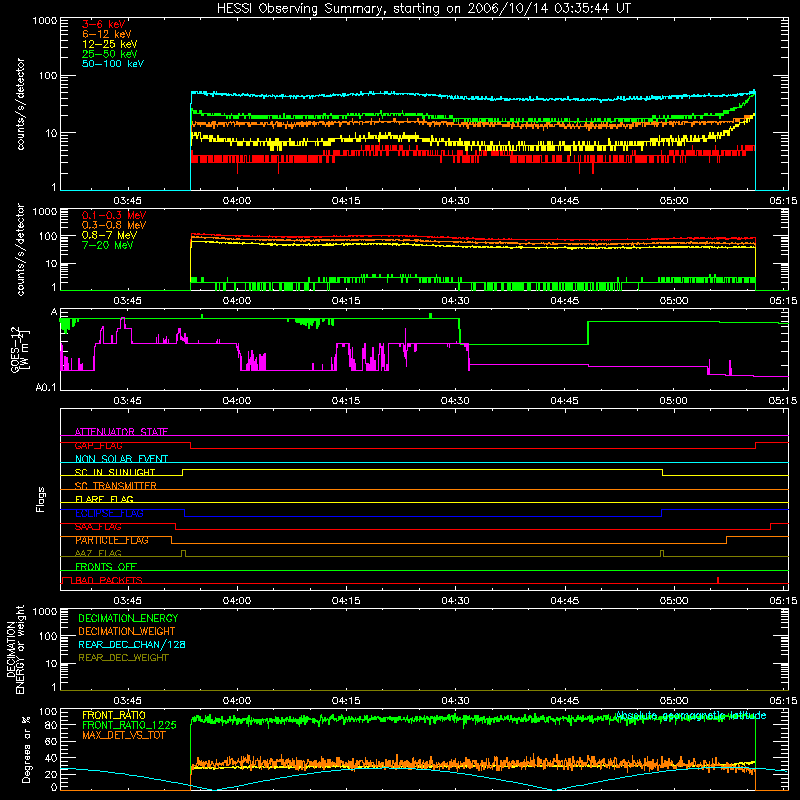Select the 0.1-0.3 MeV legend label
This screenshot has height=800, width=800.
click(x=114, y=215)
